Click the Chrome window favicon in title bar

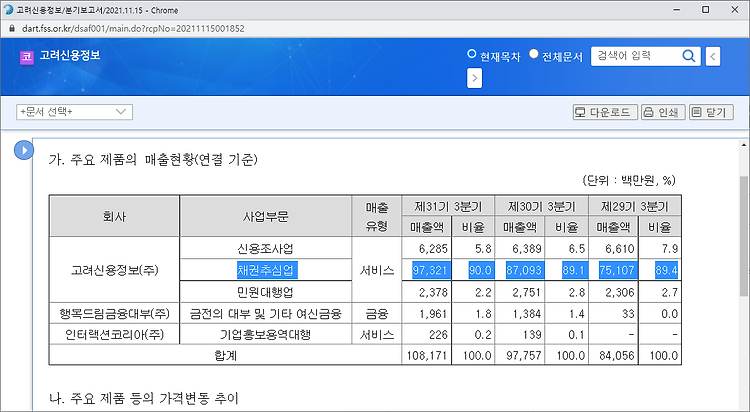point(8,10)
